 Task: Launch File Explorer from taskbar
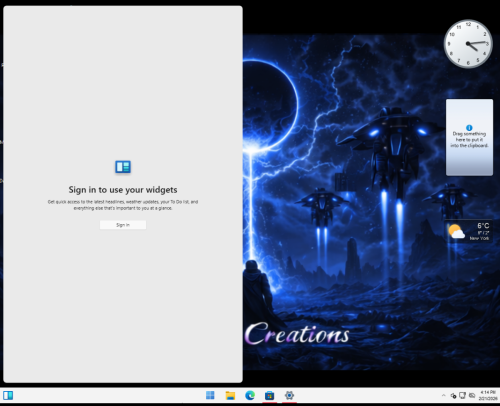(x=230, y=395)
